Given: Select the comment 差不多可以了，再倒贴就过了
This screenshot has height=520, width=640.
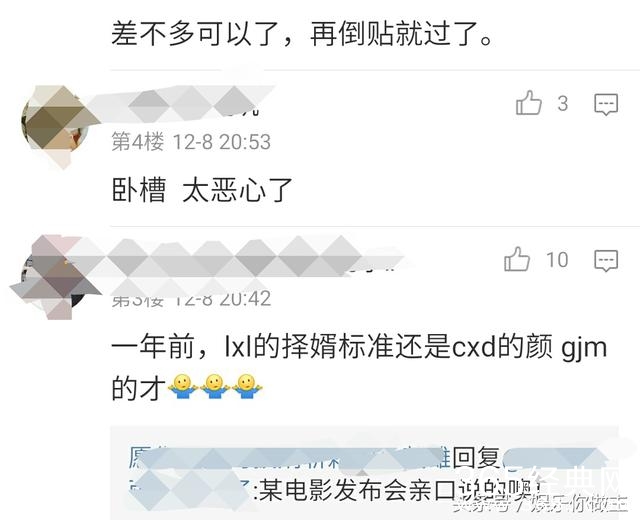Looking at the screenshot, I should [302, 33].
